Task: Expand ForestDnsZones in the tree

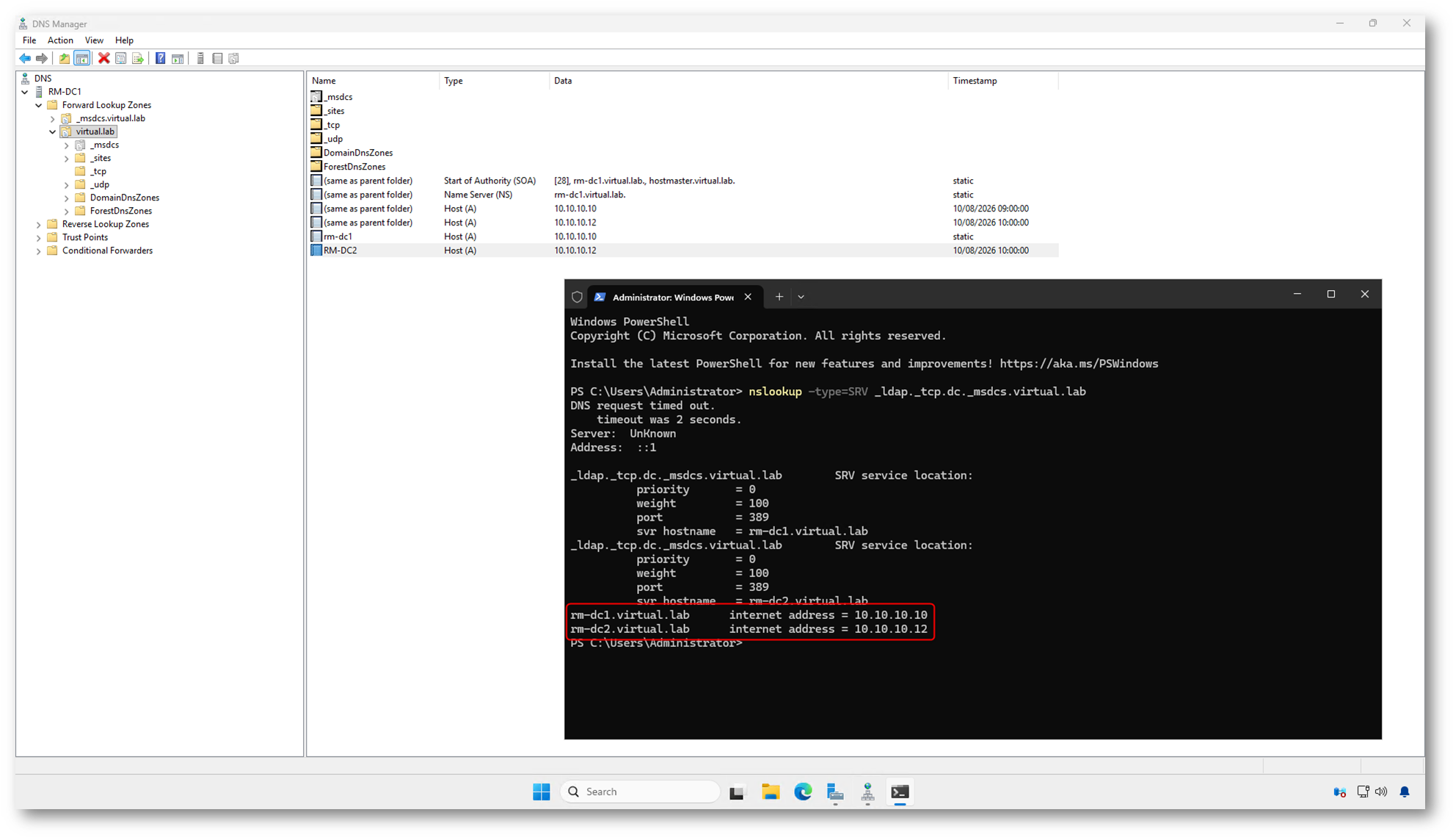Action: pos(67,211)
